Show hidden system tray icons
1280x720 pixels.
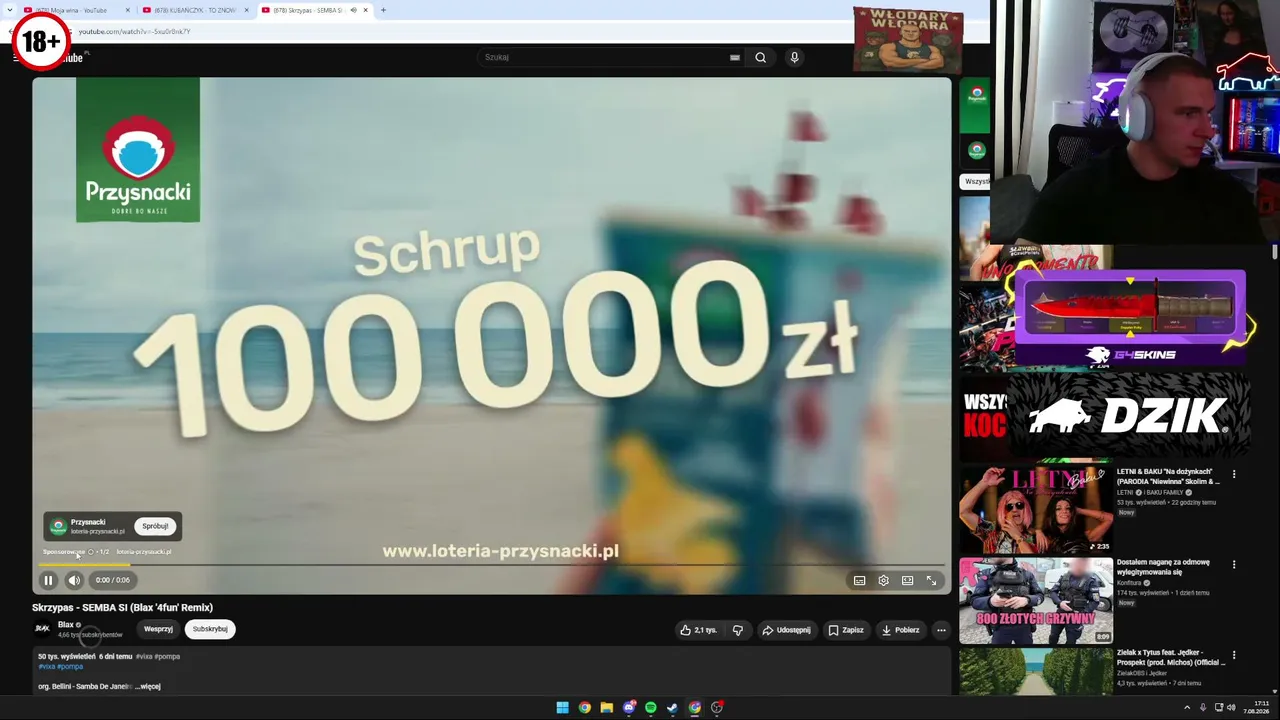tap(1187, 708)
